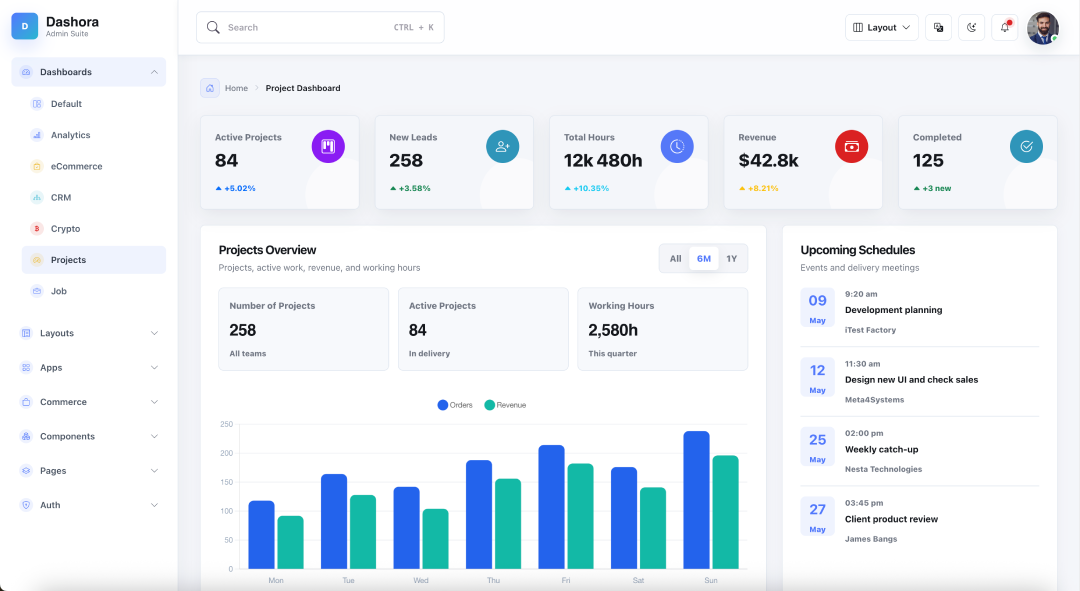This screenshot has width=1080, height=591.
Task: Expand the Apps menu chevron
Action: 154,368
